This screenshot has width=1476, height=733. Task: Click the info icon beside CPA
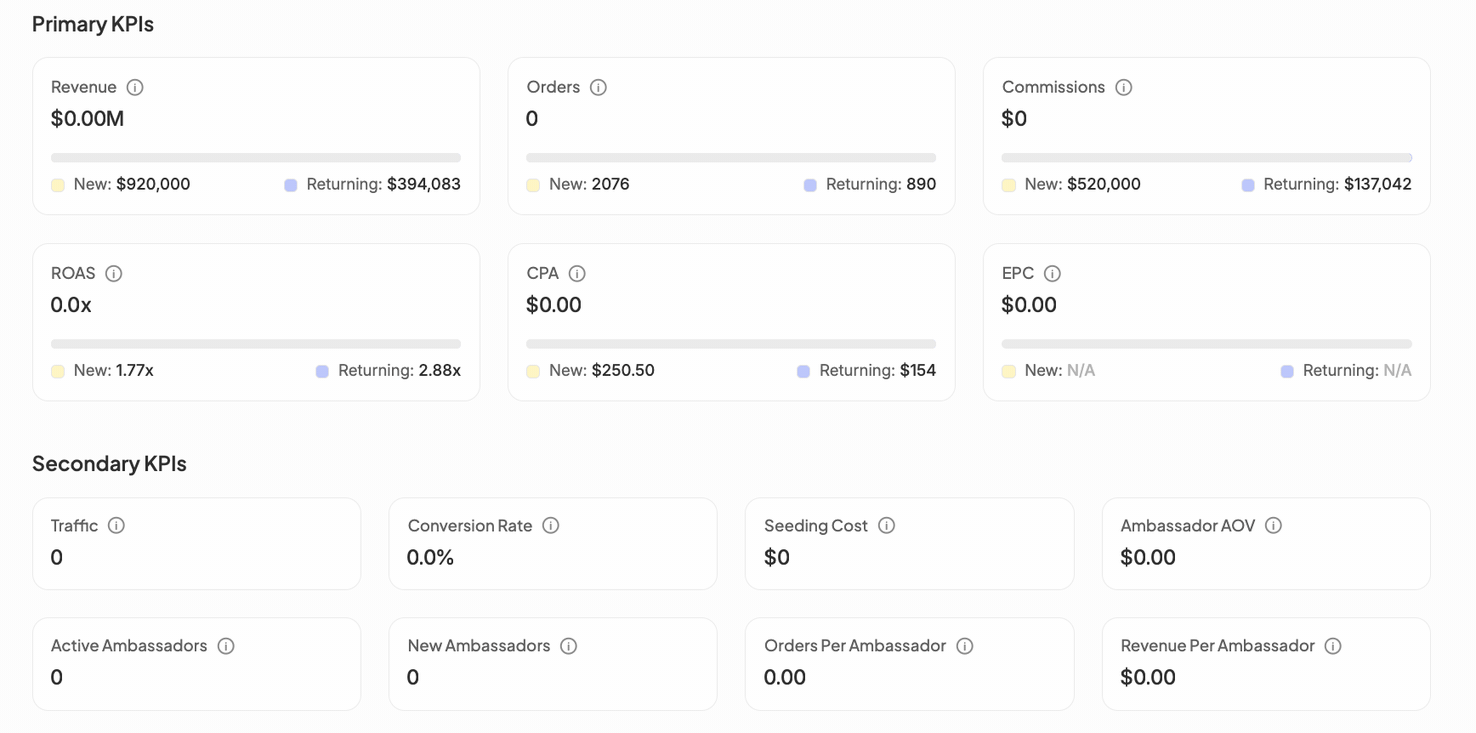(577, 273)
